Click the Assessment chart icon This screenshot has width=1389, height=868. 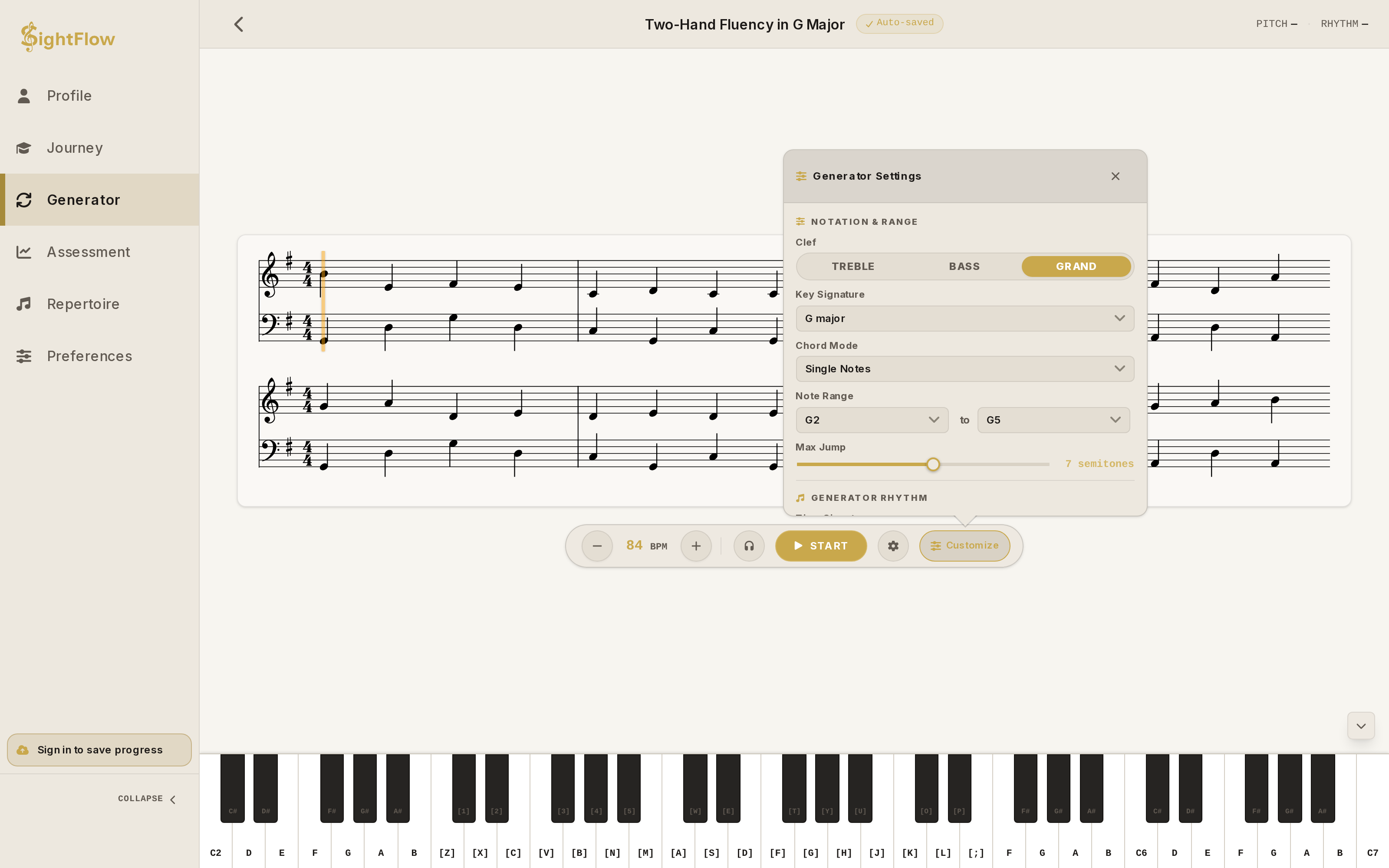(23, 252)
